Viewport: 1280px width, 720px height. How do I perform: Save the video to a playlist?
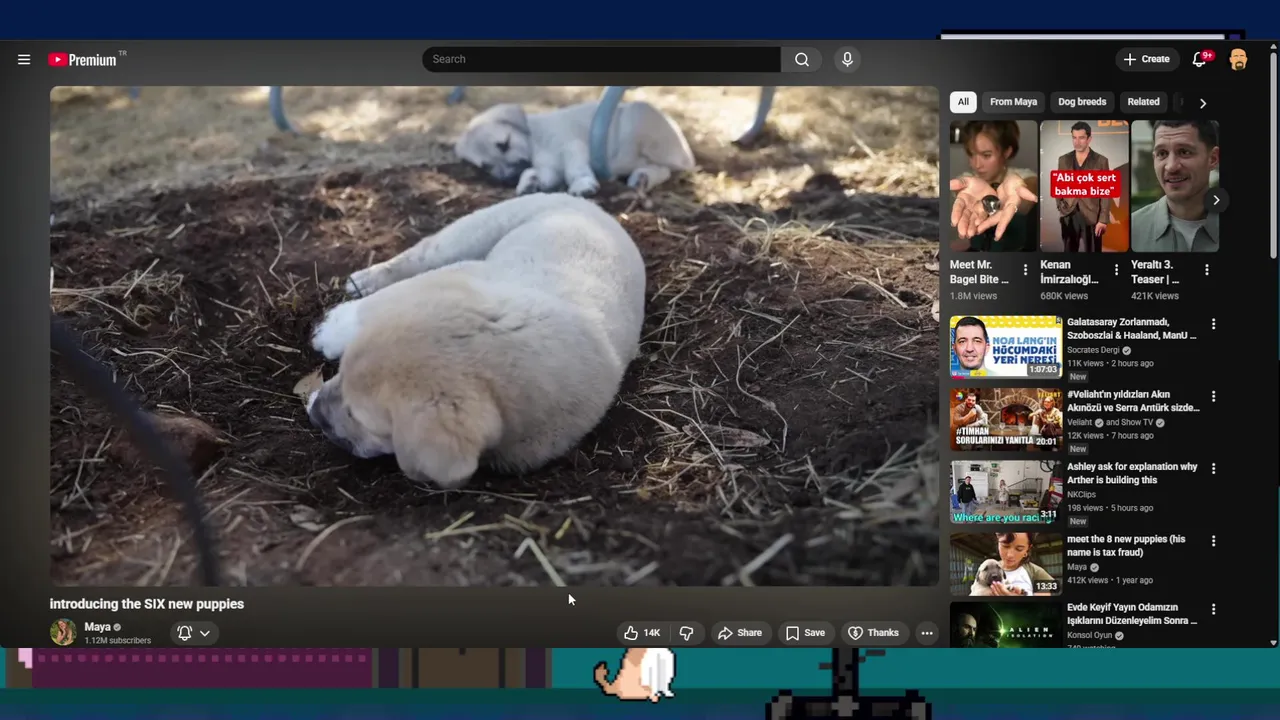point(805,633)
